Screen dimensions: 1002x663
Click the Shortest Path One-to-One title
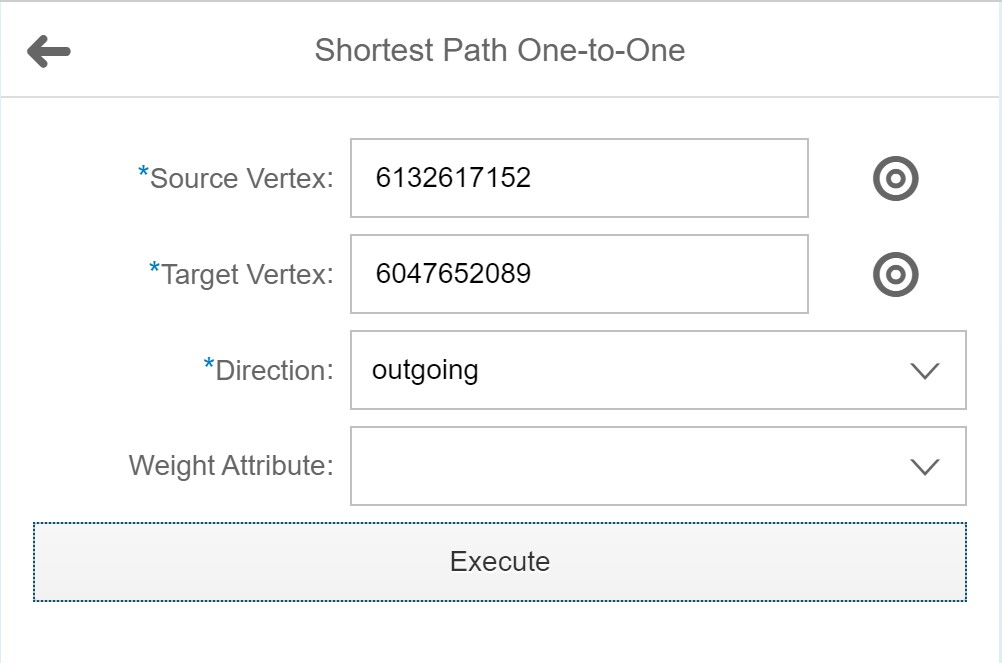[500, 51]
